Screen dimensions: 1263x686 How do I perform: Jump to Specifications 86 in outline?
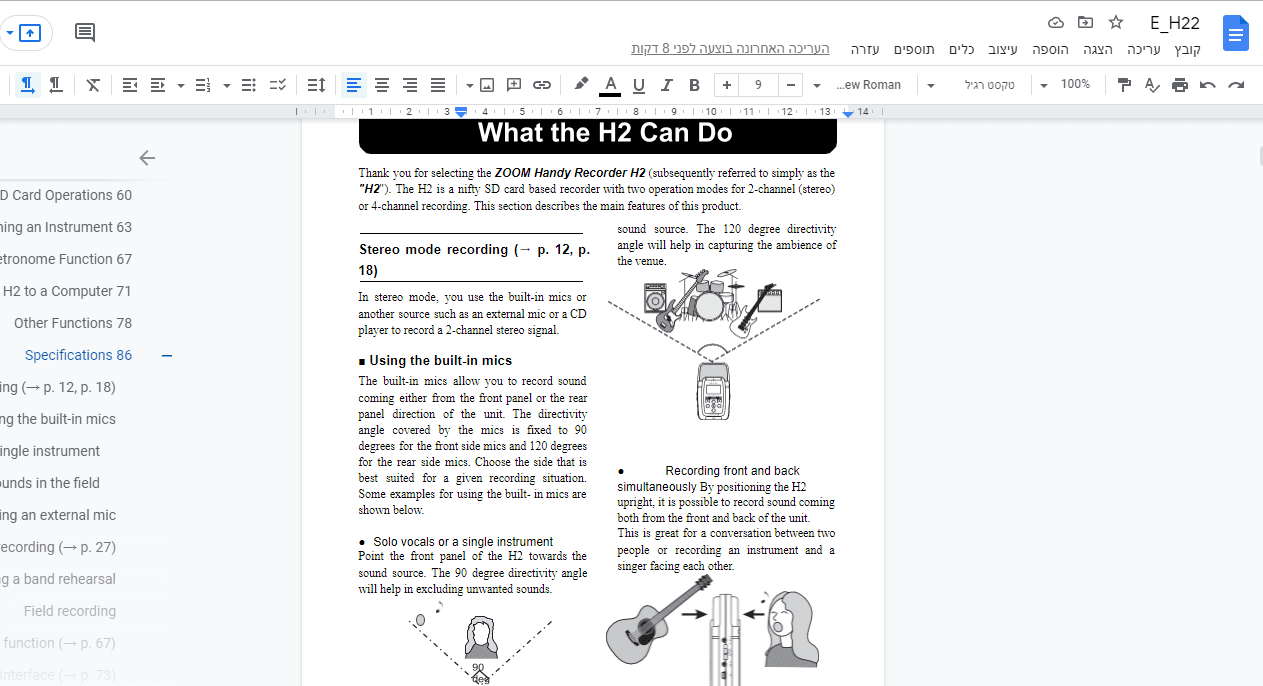pyautogui.click(x=78, y=355)
